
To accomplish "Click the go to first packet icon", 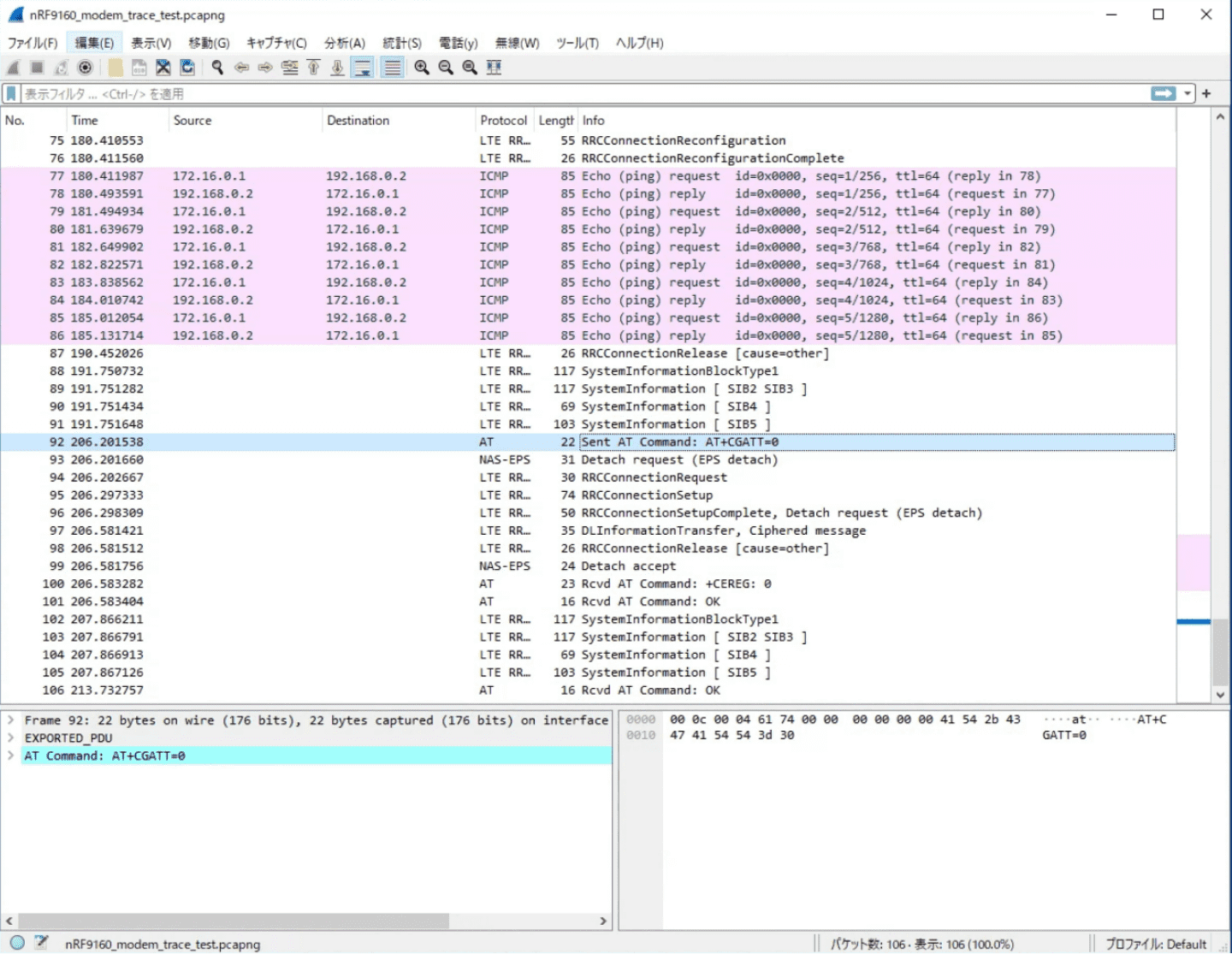I will click(314, 68).
